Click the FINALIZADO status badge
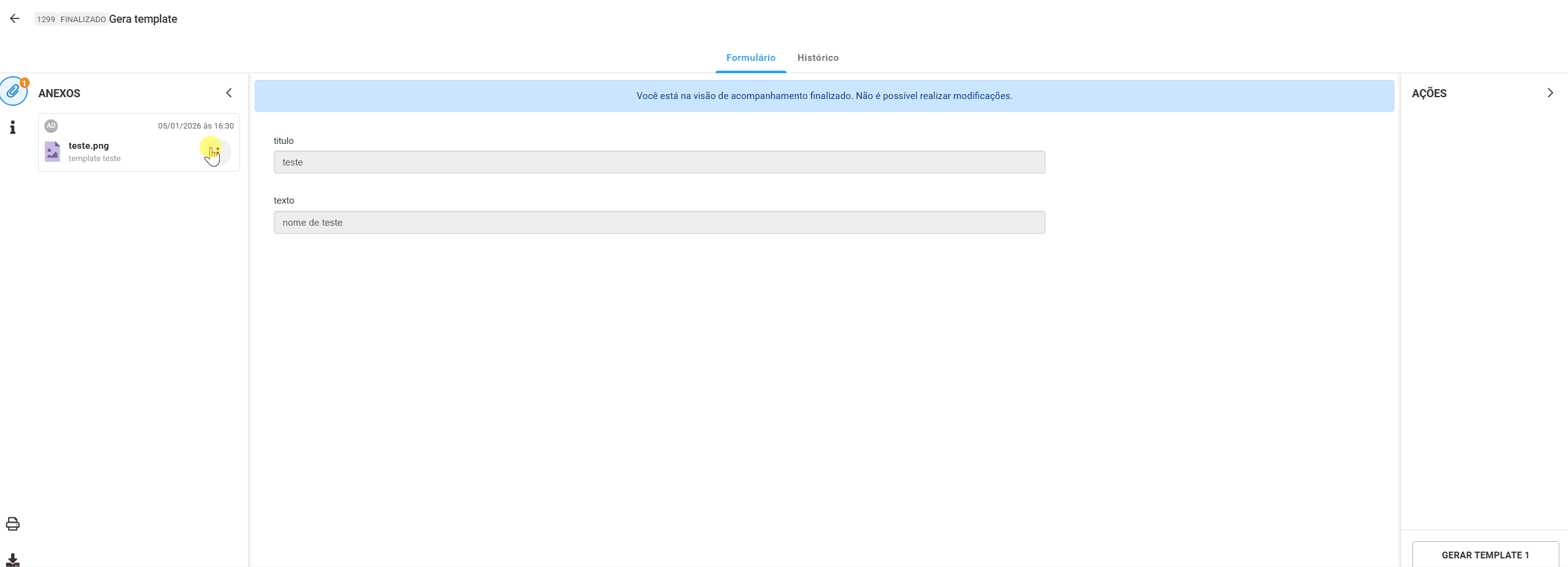This screenshot has height=567, width=1568. pyautogui.click(x=83, y=20)
